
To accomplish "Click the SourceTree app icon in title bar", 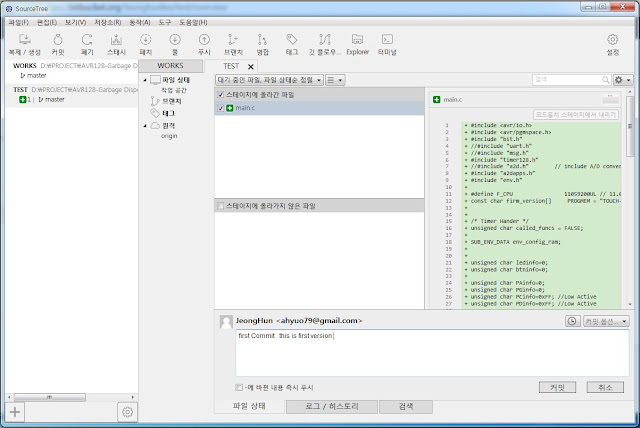I will [9, 8].
